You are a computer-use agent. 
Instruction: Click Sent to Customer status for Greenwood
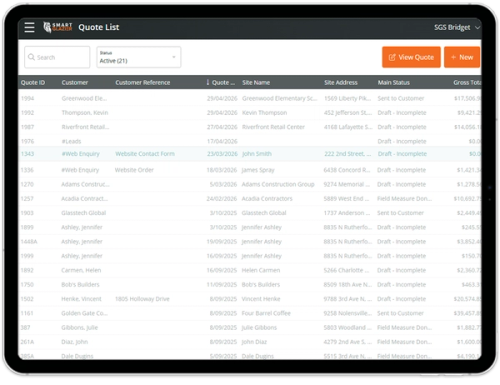pyautogui.click(x=401, y=98)
